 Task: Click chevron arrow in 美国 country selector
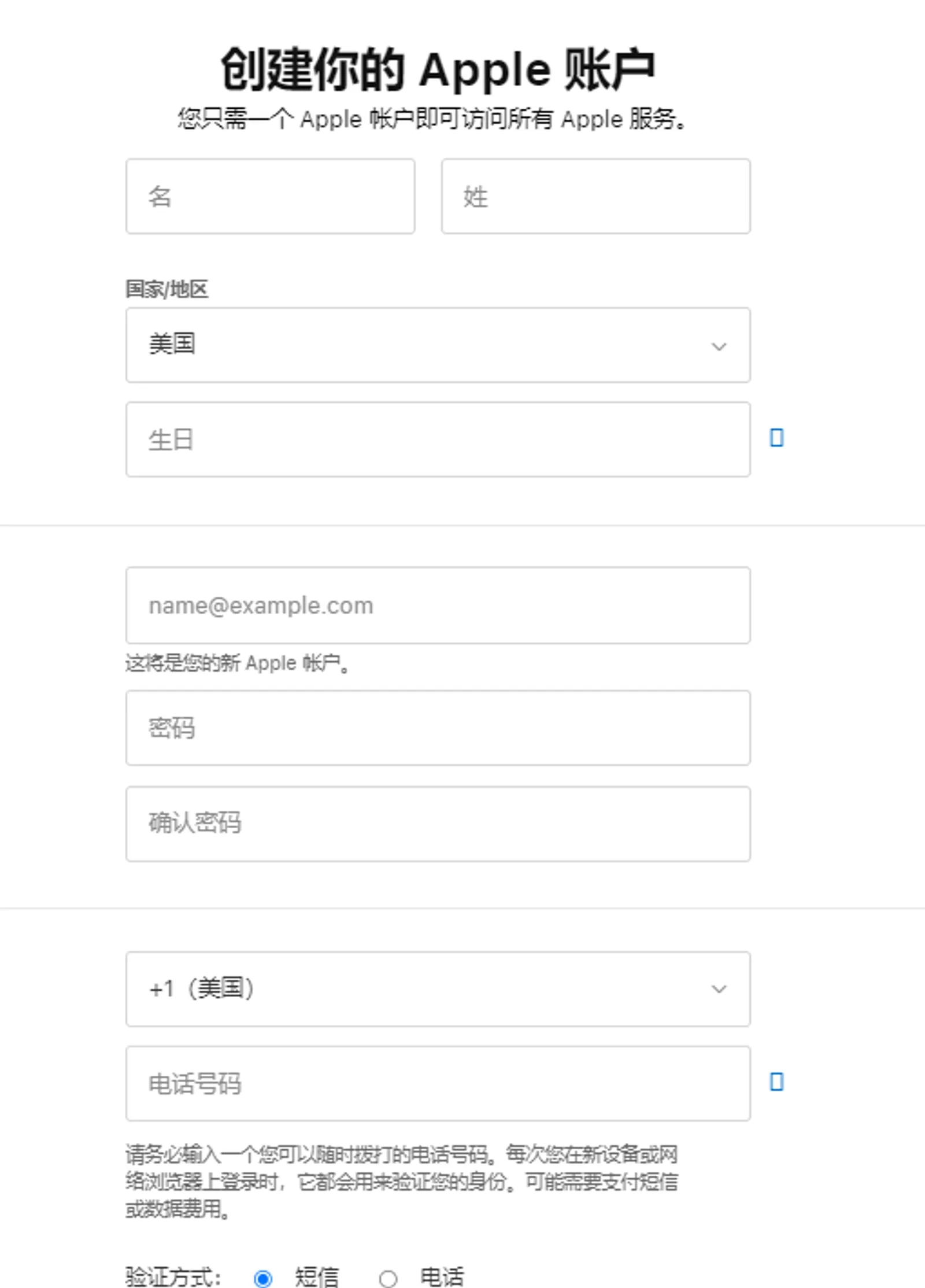719,346
